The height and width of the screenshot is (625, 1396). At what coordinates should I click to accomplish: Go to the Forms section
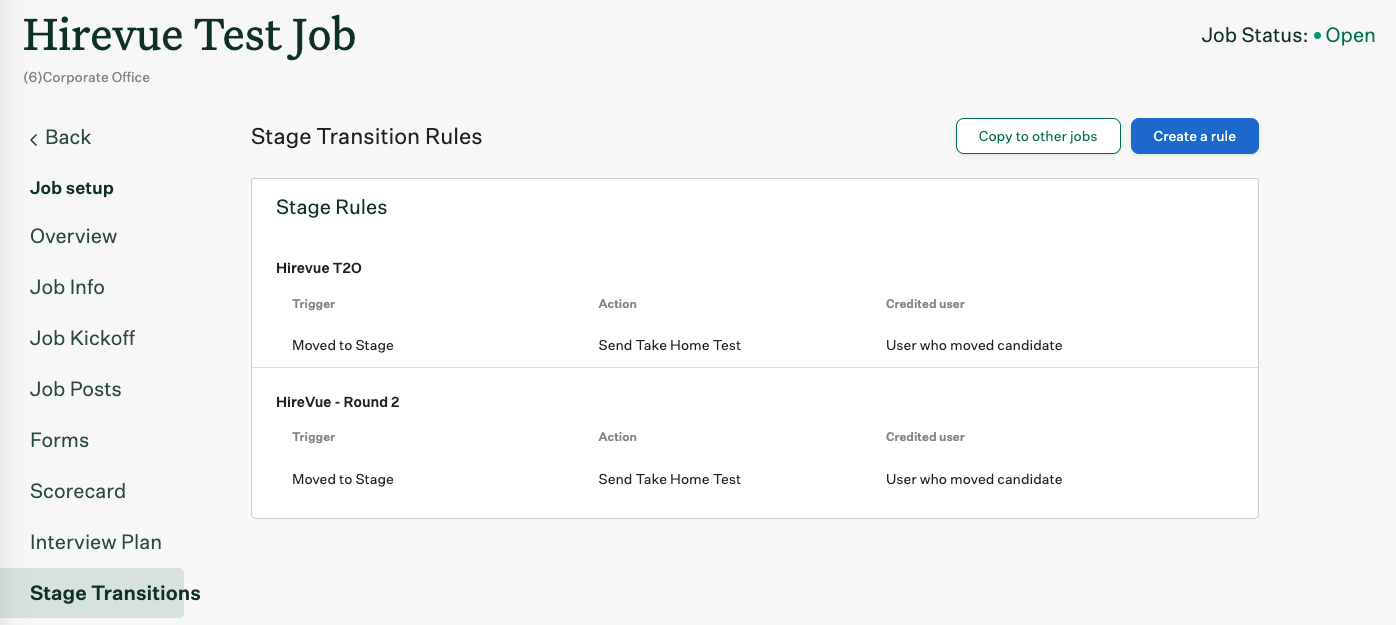tap(59, 440)
